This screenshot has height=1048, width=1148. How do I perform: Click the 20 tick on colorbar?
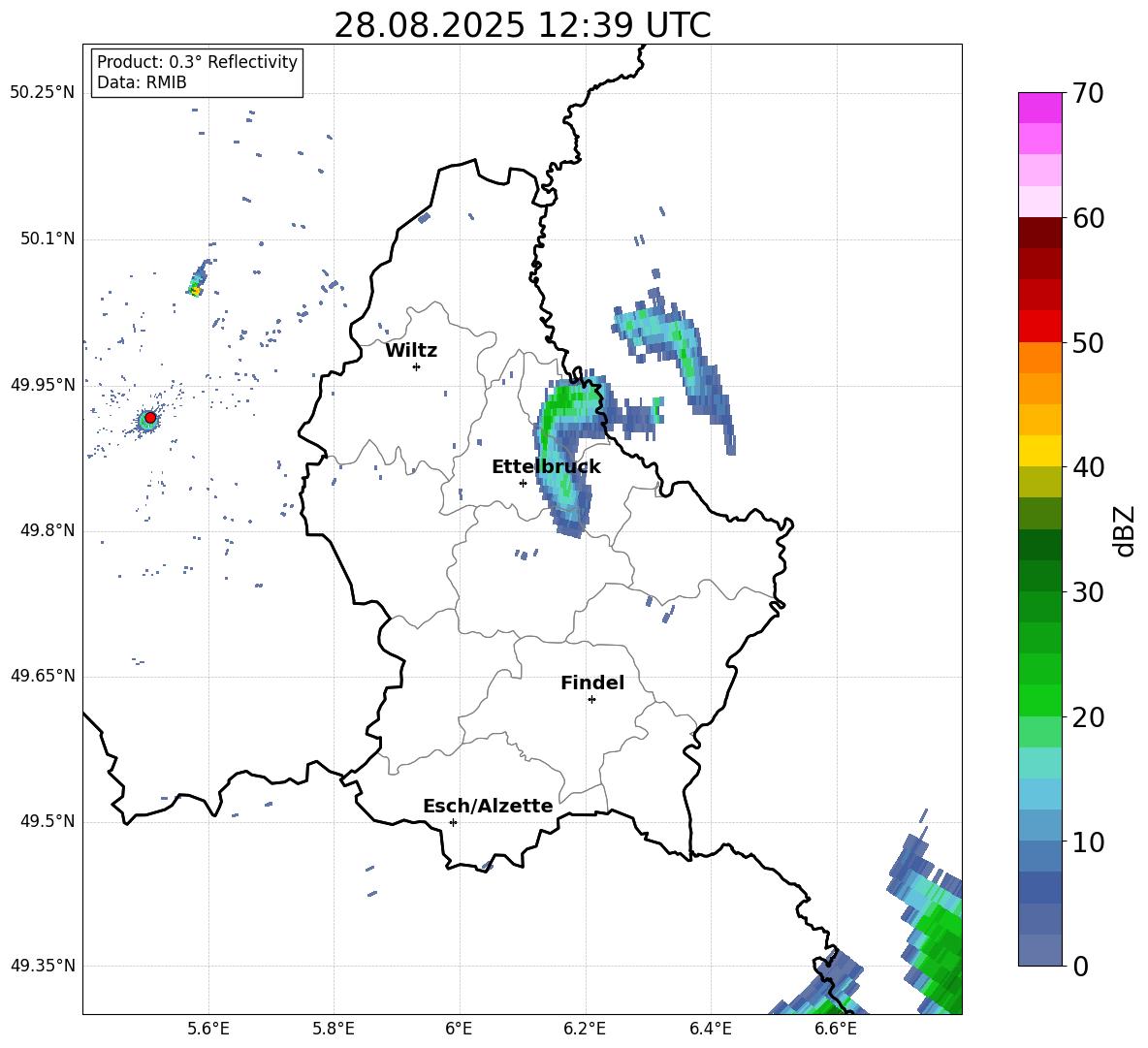[x=1088, y=717]
